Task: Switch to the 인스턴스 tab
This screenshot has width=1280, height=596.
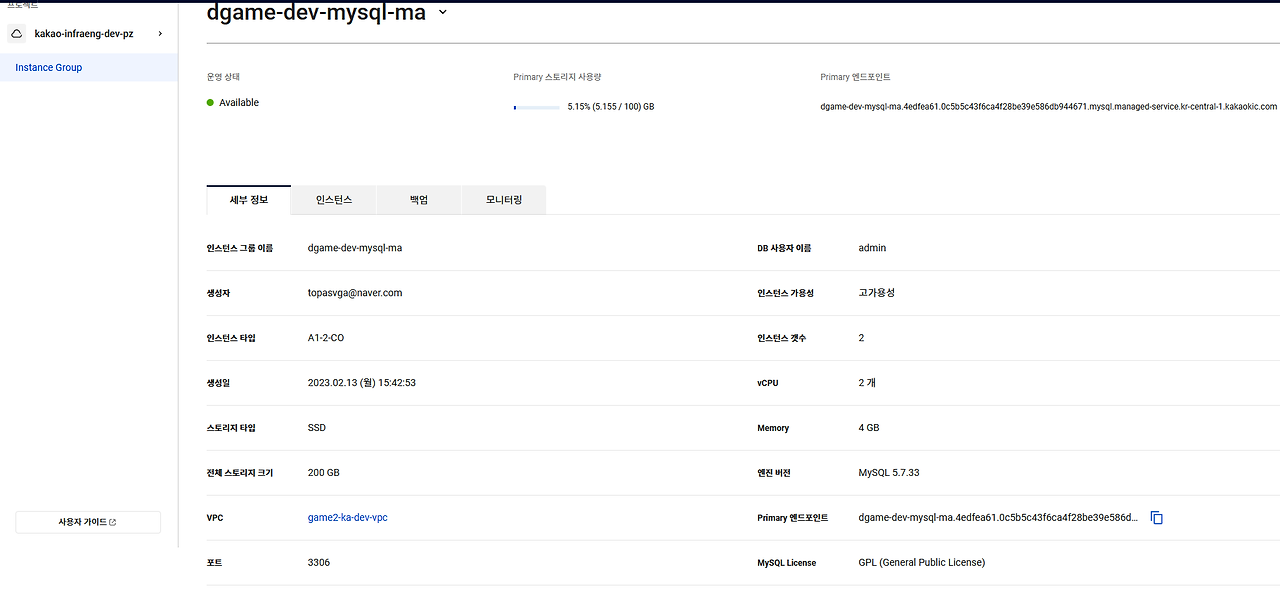Action: 334,200
